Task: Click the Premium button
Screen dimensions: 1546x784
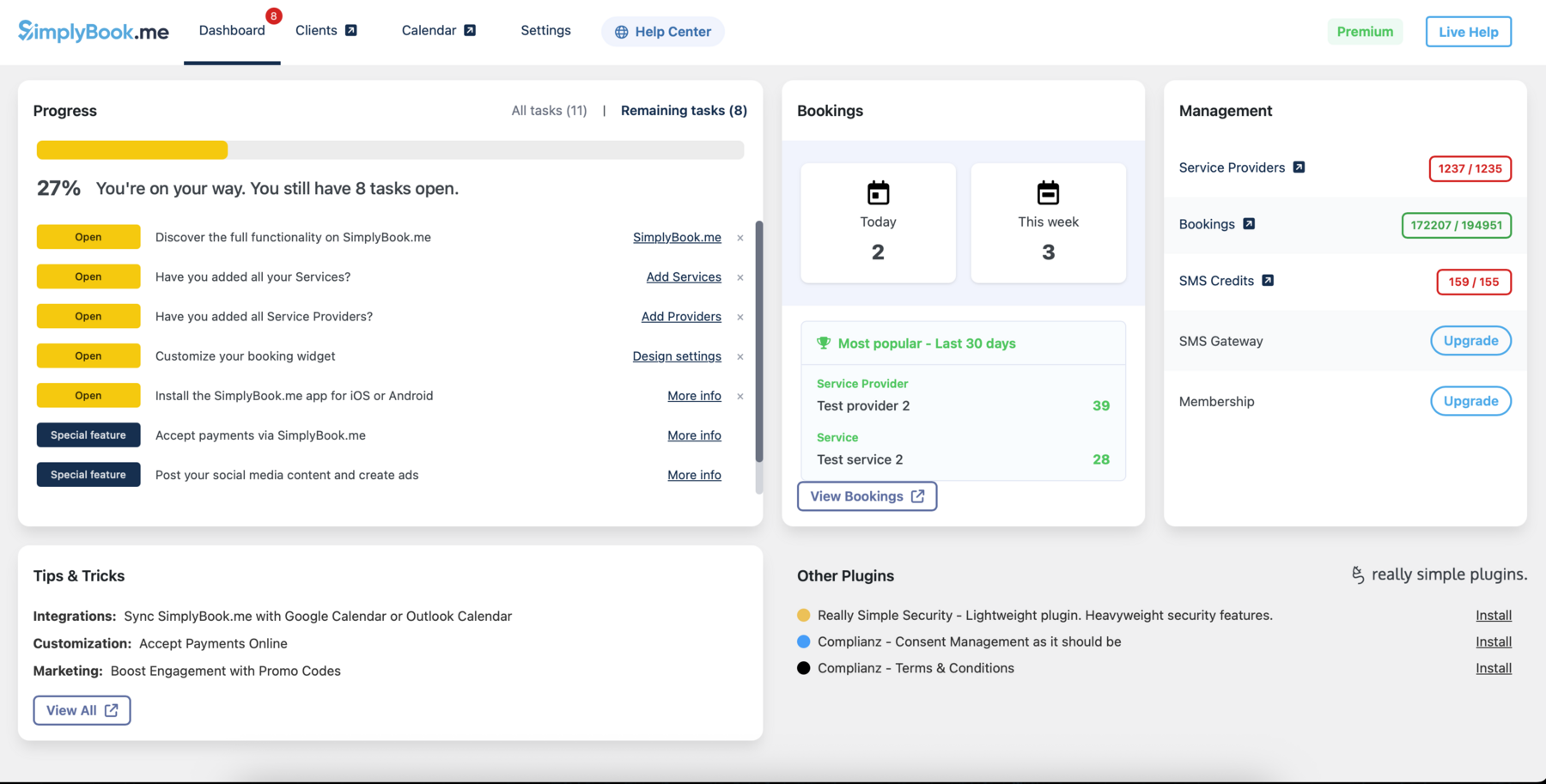Action: (x=1365, y=31)
